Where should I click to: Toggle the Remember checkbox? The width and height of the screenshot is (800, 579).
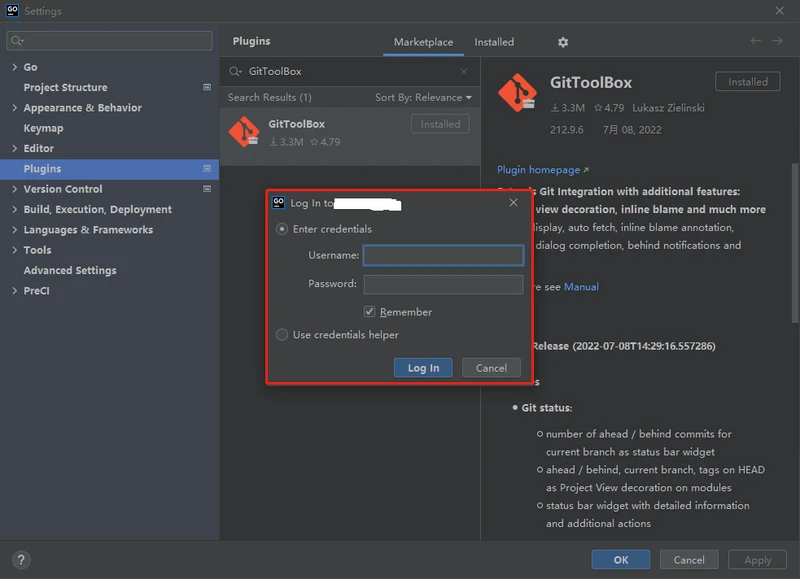pos(369,311)
